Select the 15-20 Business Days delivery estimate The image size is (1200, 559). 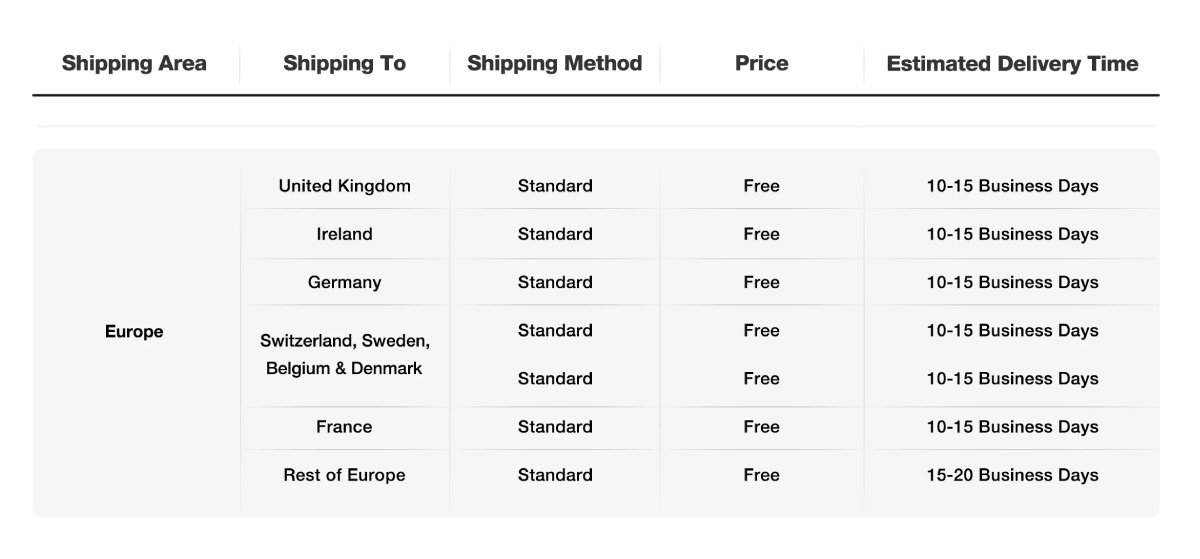click(1012, 475)
